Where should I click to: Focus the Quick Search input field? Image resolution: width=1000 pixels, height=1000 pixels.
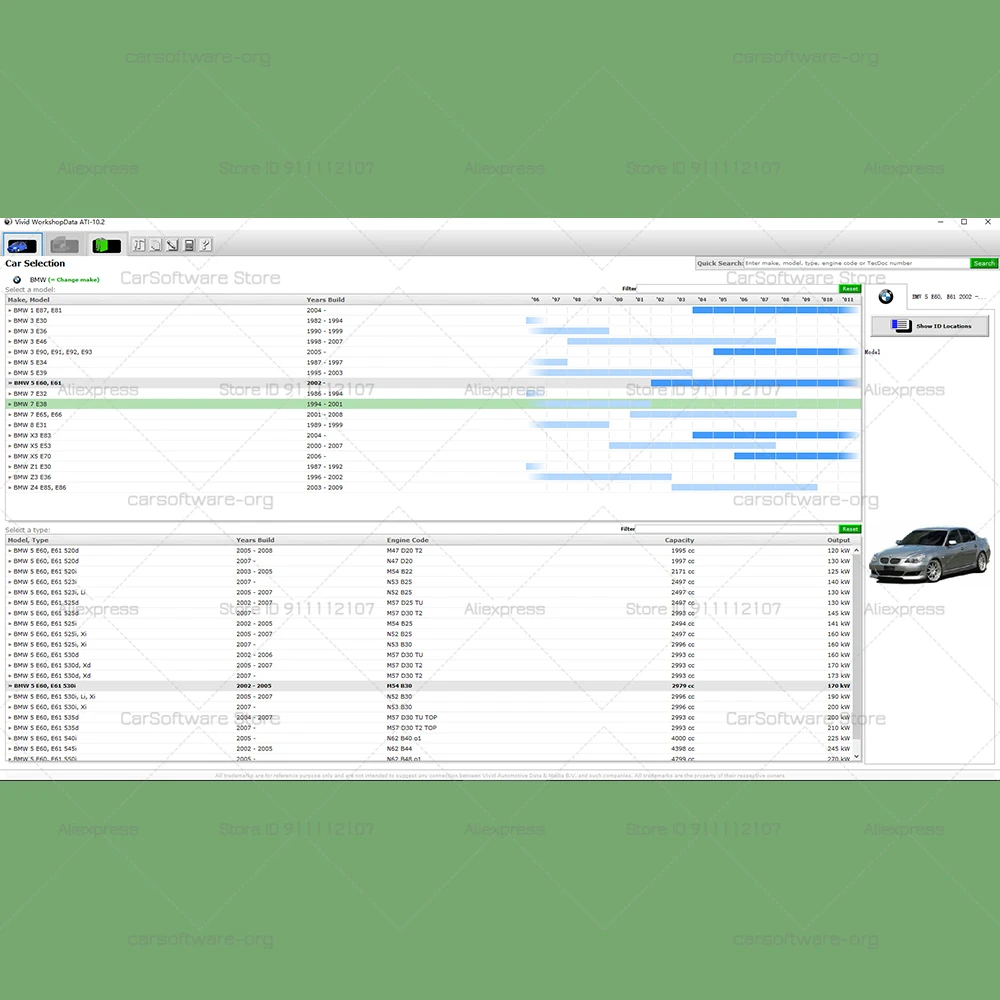pos(857,263)
